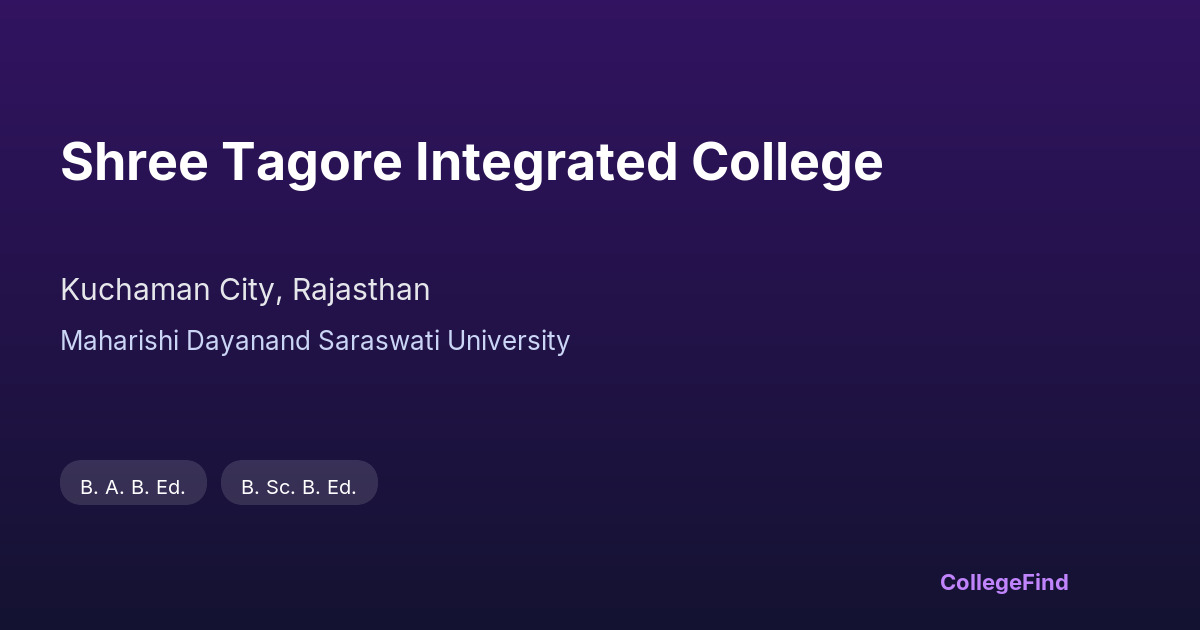Click the CollegeFind brand logo
Image resolution: width=1200 pixels, height=630 pixels.
pyautogui.click(x=1003, y=582)
